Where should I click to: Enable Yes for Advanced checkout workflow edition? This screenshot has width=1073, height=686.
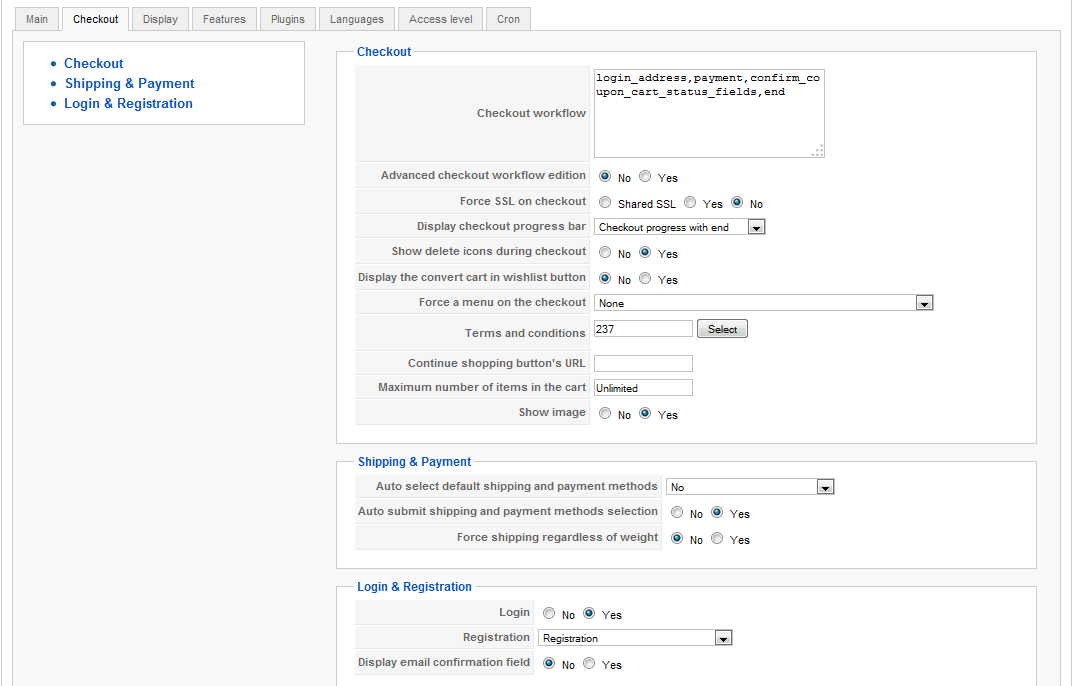coord(645,177)
